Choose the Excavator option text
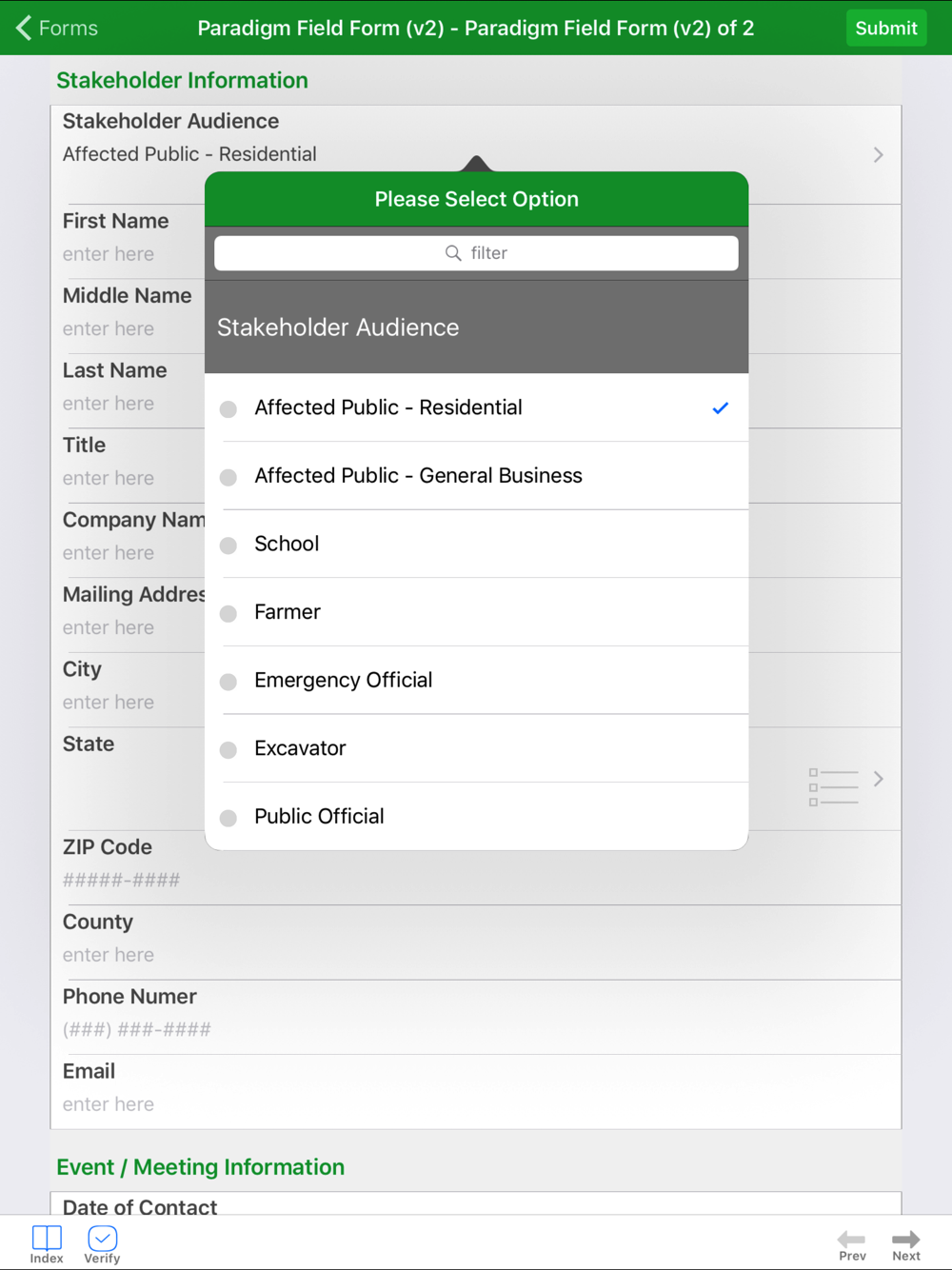The image size is (952, 1270). 300,748
